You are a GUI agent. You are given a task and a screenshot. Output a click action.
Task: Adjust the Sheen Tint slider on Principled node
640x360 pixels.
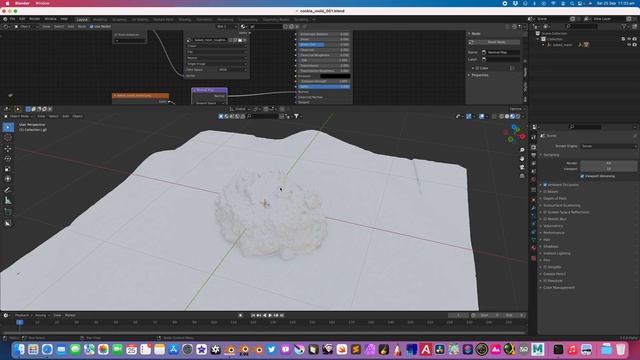click(x=324, y=44)
